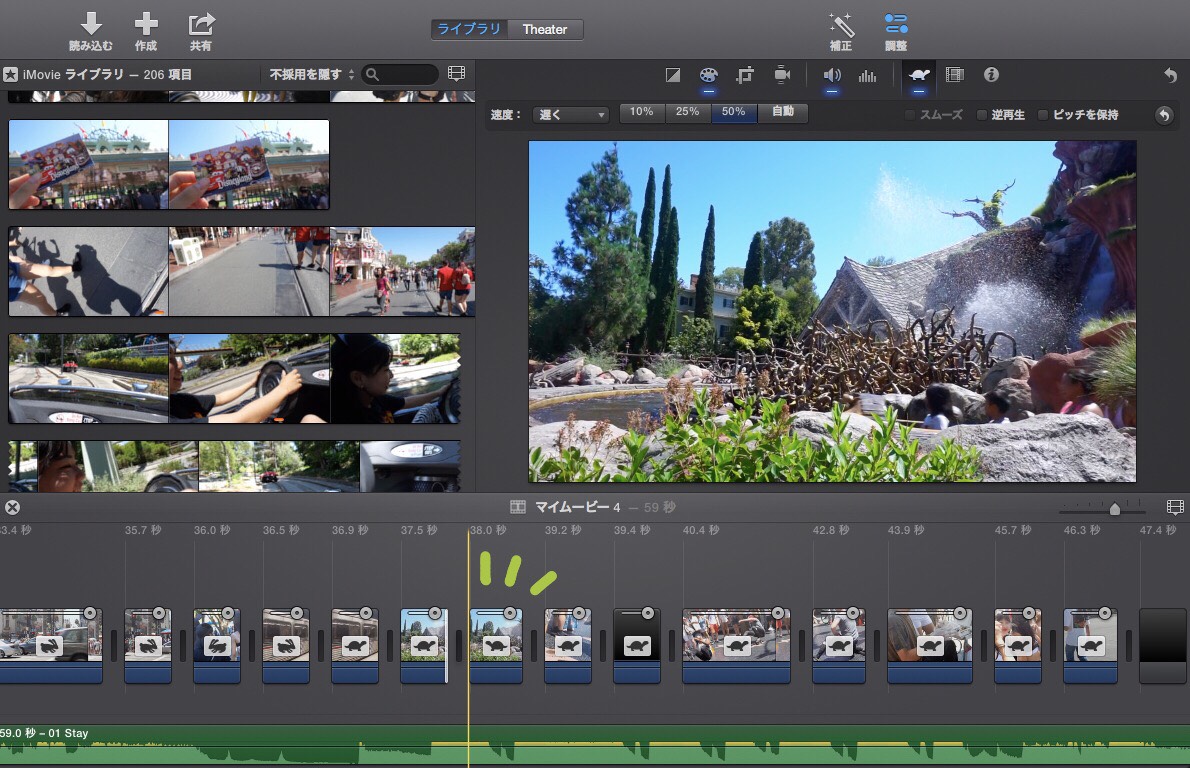
Task: Select the speed turtle icon
Action: click(x=917, y=75)
